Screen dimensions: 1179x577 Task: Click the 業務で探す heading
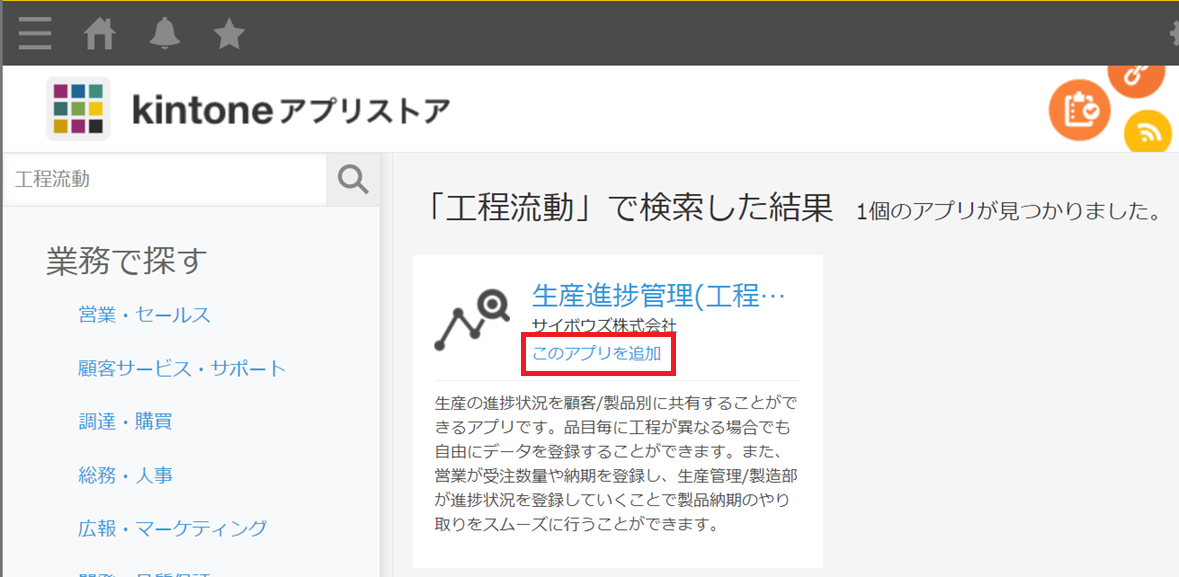pyautogui.click(x=126, y=261)
